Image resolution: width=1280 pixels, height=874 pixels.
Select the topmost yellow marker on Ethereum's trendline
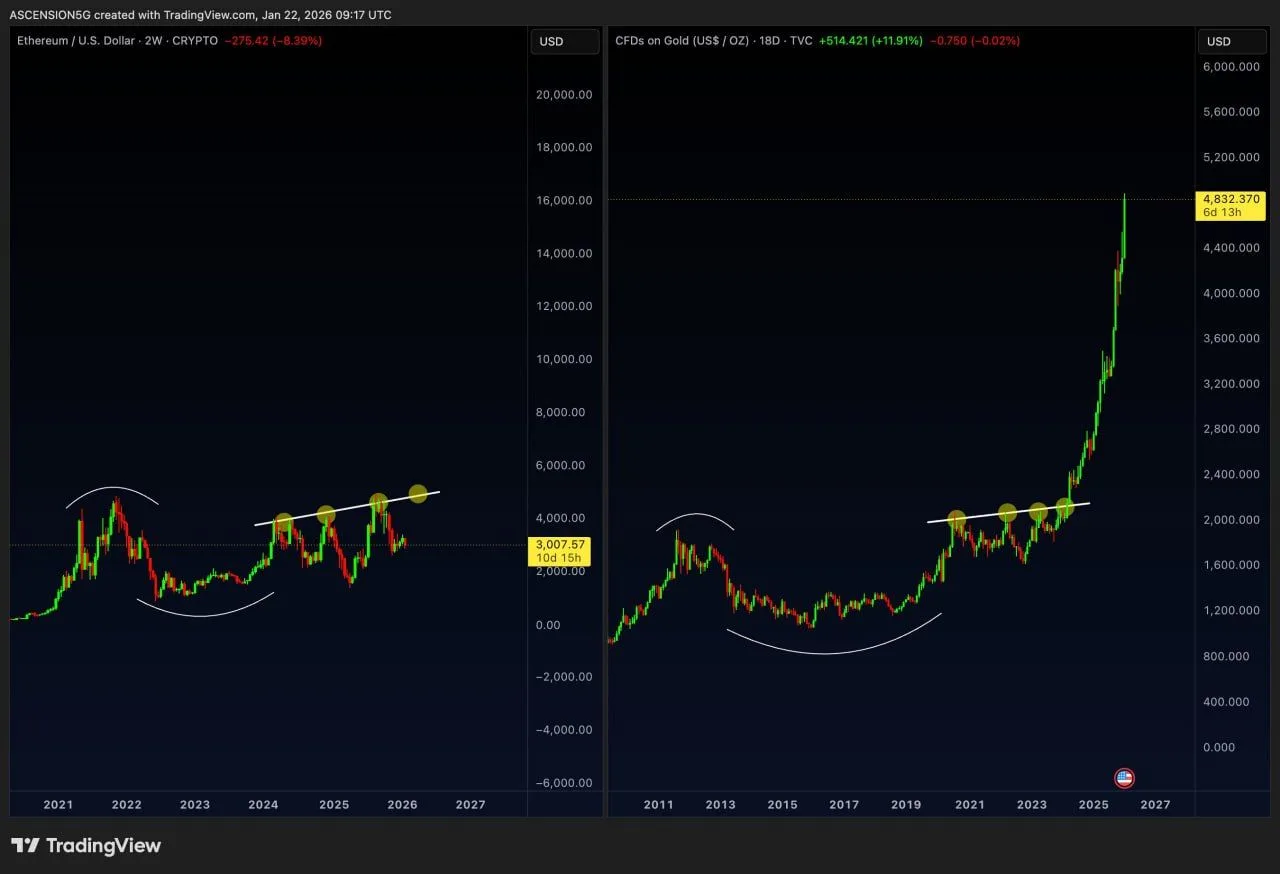419,493
